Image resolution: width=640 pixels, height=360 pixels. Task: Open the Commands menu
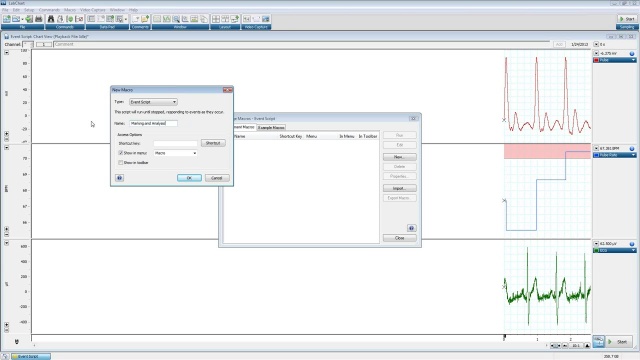(49, 10)
